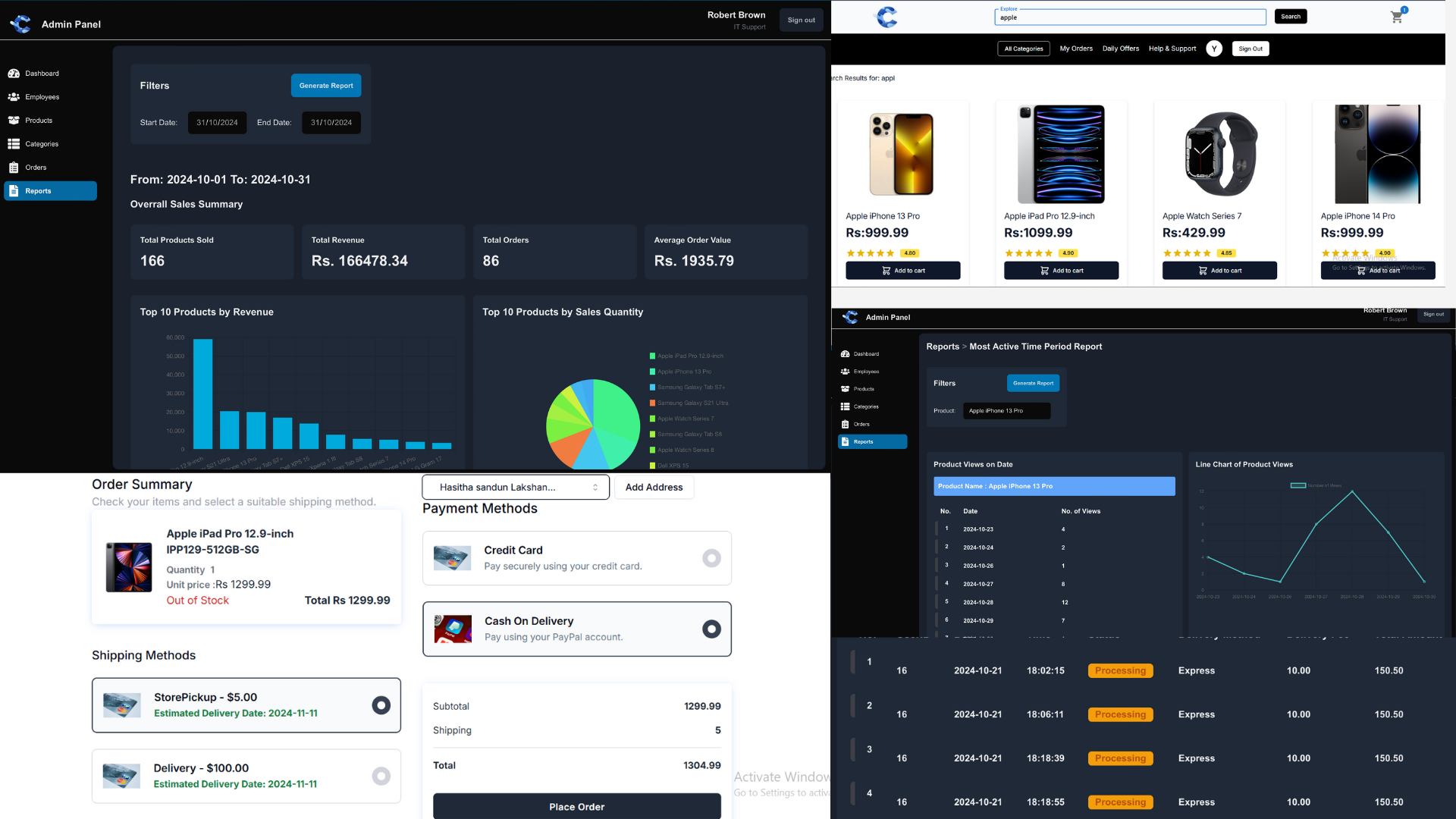This screenshot has height=819, width=1456.
Task: Click the store logo beside the search bar
Action: 886,17
